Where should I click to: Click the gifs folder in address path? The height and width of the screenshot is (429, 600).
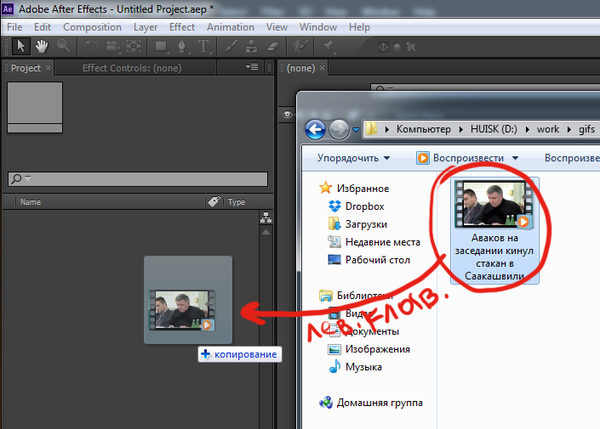(586, 129)
